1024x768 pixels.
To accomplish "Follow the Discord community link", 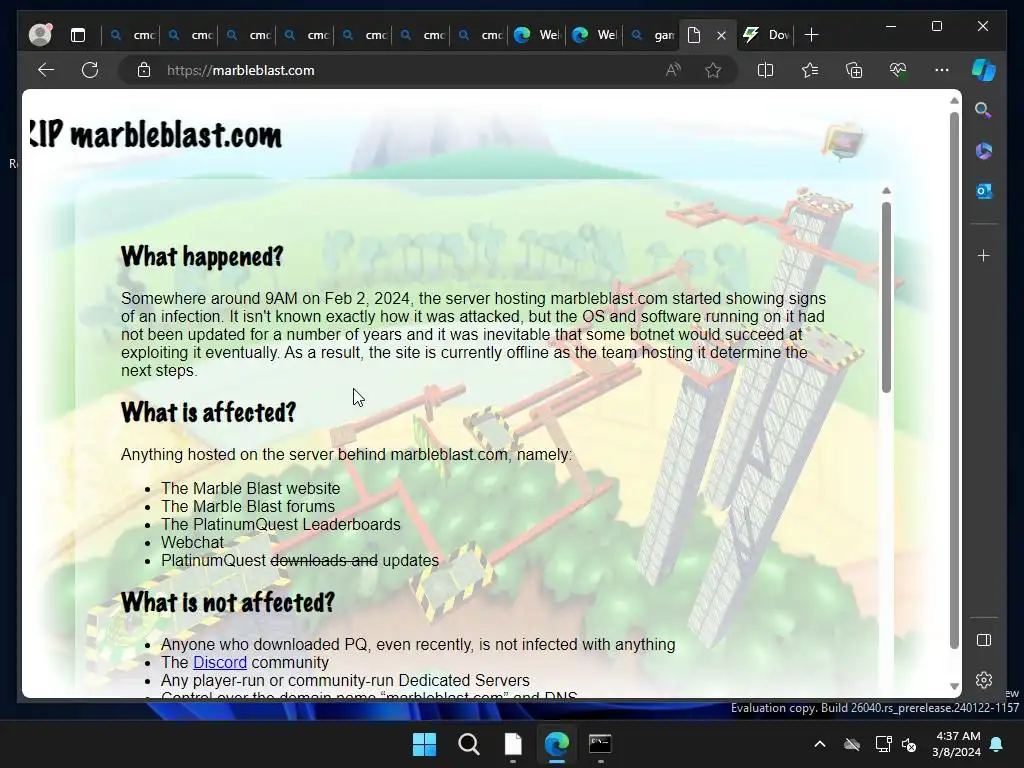I will pos(220,662).
